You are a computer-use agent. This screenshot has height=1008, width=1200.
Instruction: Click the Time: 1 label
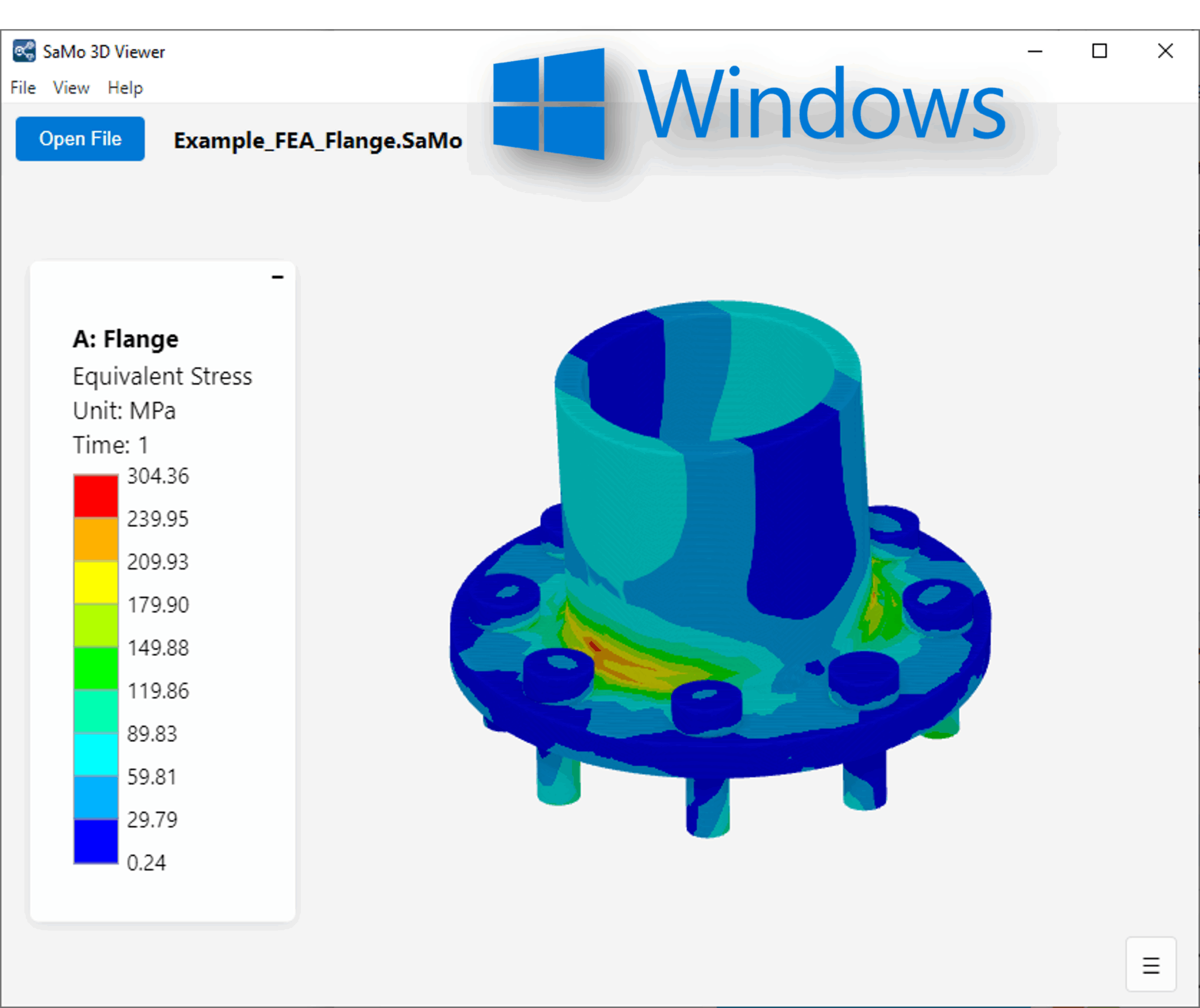tap(110, 445)
